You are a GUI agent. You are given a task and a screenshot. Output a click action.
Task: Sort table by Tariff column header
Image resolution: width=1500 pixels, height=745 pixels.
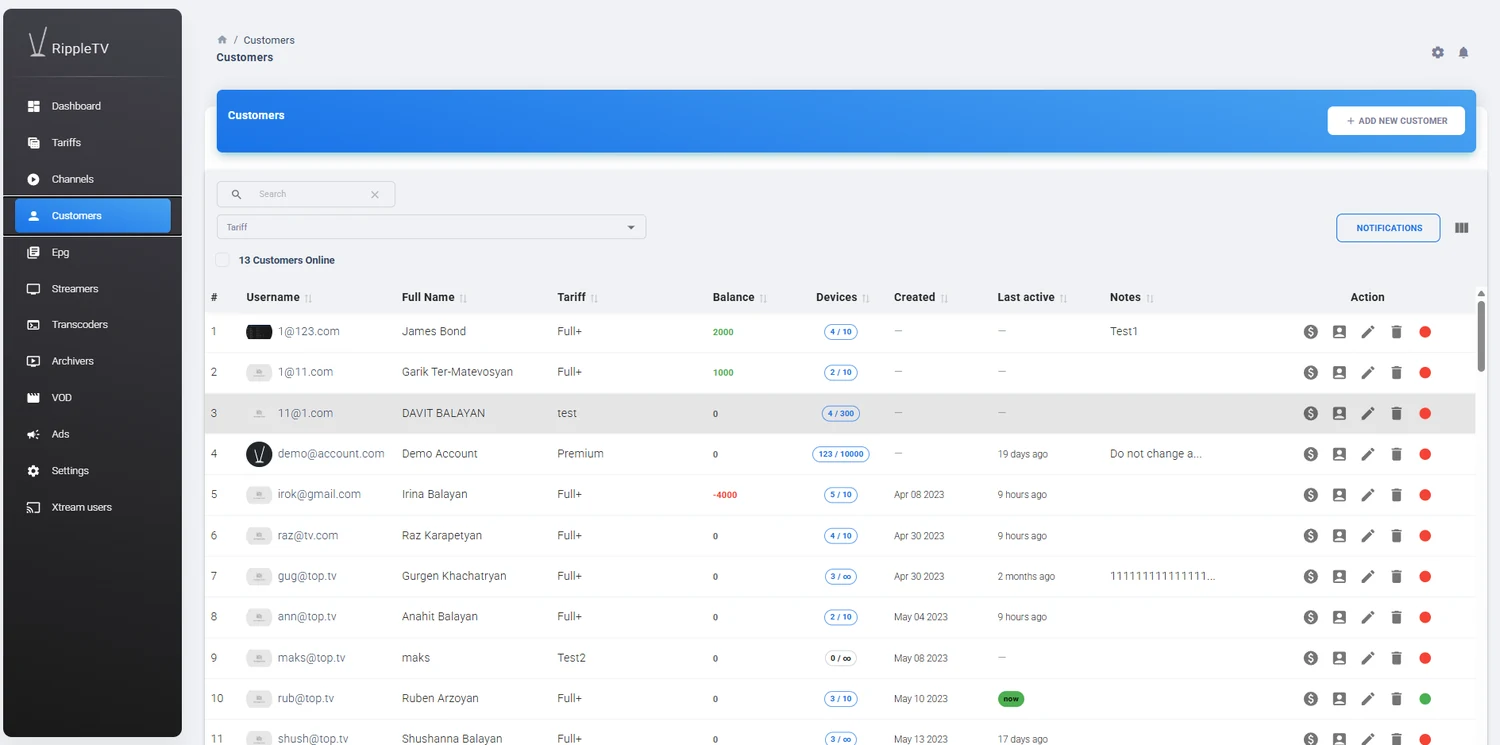577,297
